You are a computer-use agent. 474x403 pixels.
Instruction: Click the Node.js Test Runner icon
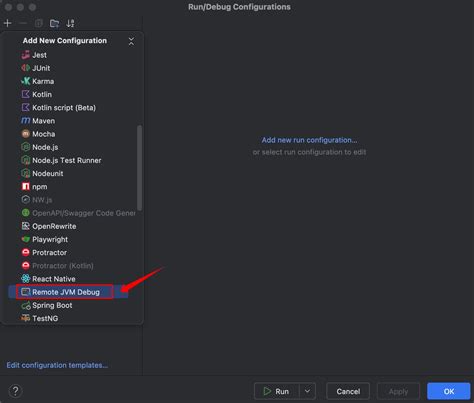[x=26, y=160]
